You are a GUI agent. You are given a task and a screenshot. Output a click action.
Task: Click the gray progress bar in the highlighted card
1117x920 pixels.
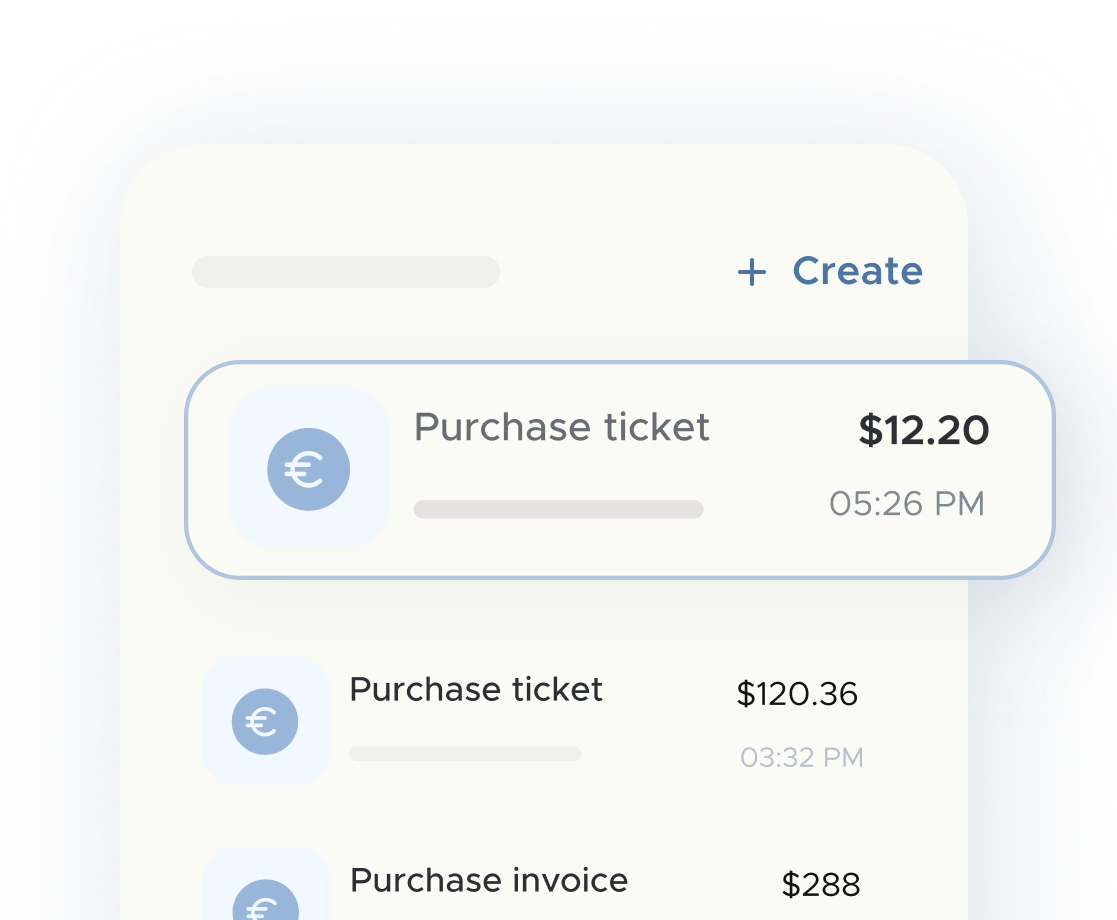coord(557,509)
